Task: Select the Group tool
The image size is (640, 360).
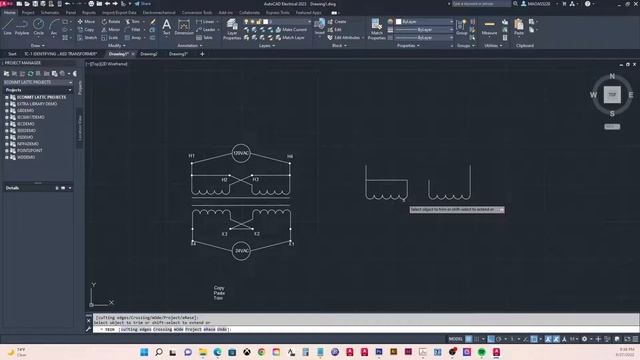Action: point(462,27)
